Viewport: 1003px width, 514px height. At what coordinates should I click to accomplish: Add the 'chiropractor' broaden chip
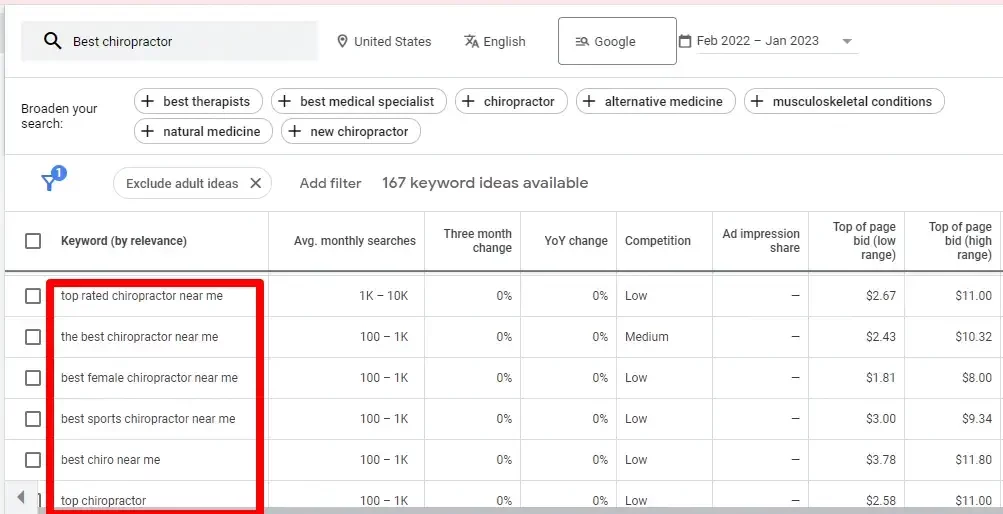click(511, 101)
